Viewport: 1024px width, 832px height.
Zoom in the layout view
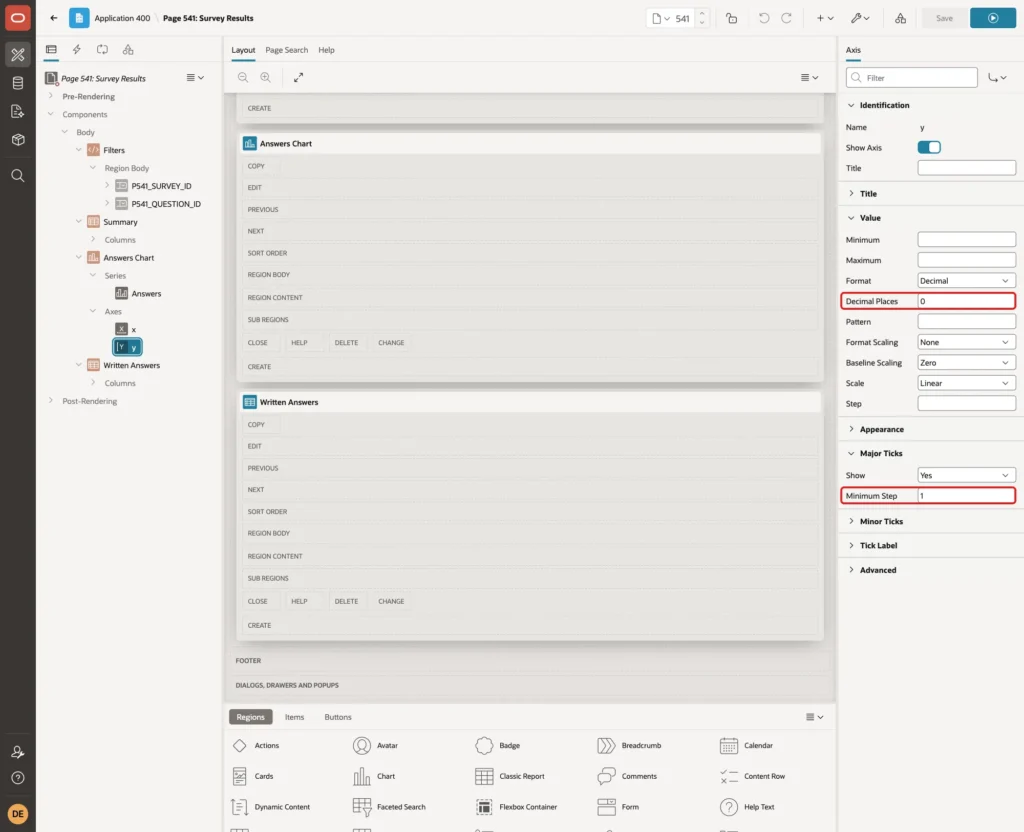(x=266, y=78)
